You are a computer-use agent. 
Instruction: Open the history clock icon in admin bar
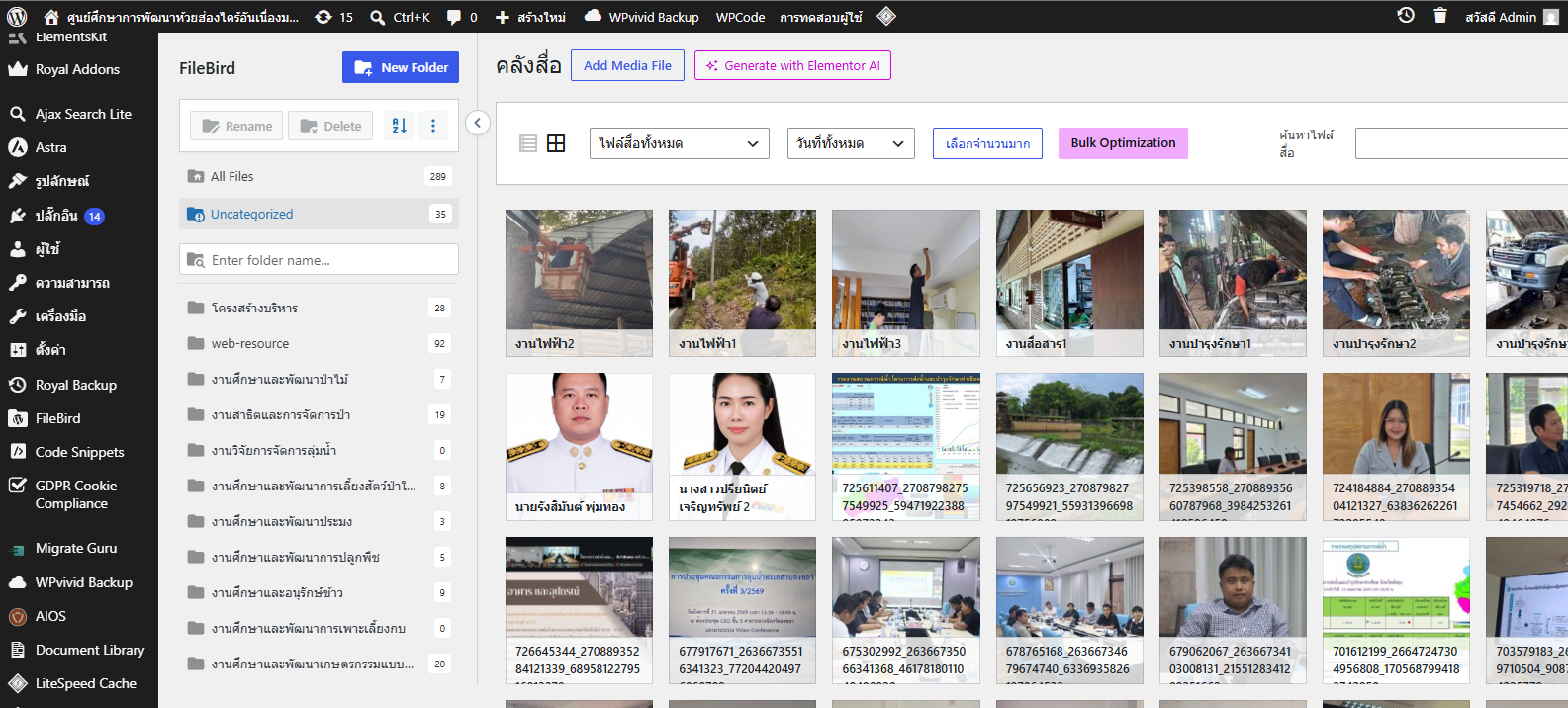(1406, 16)
